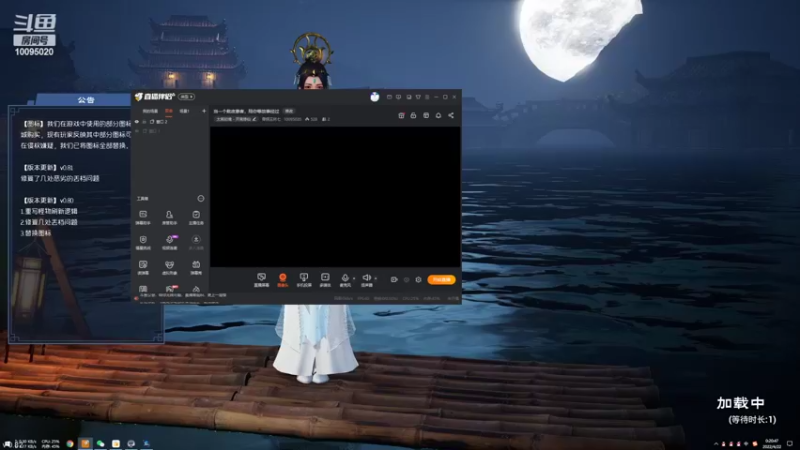800x450 pixels.
Task: Click the screen capture source icon in bottom toolbar
Action: click(261, 279)
